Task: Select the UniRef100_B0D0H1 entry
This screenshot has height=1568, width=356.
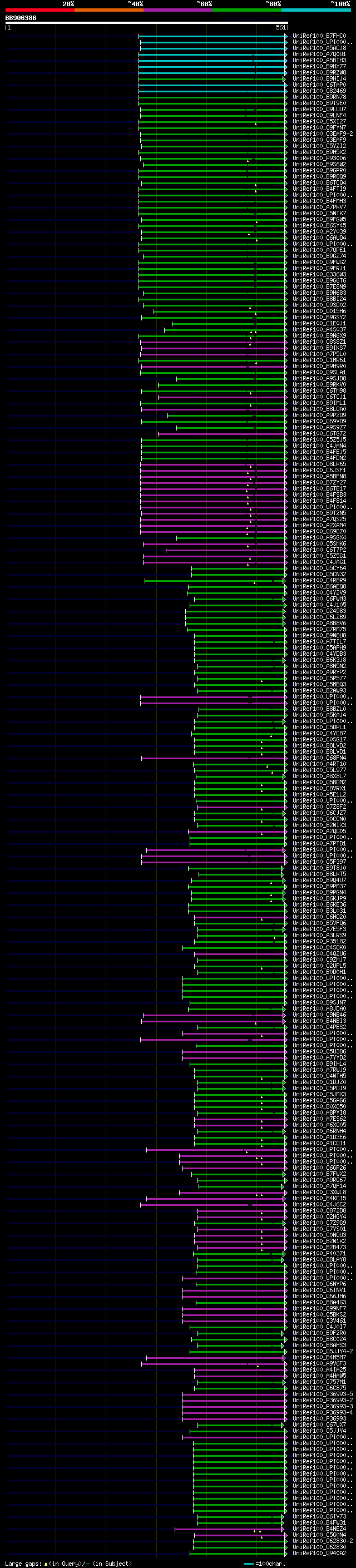Action: tap(319, 972)
